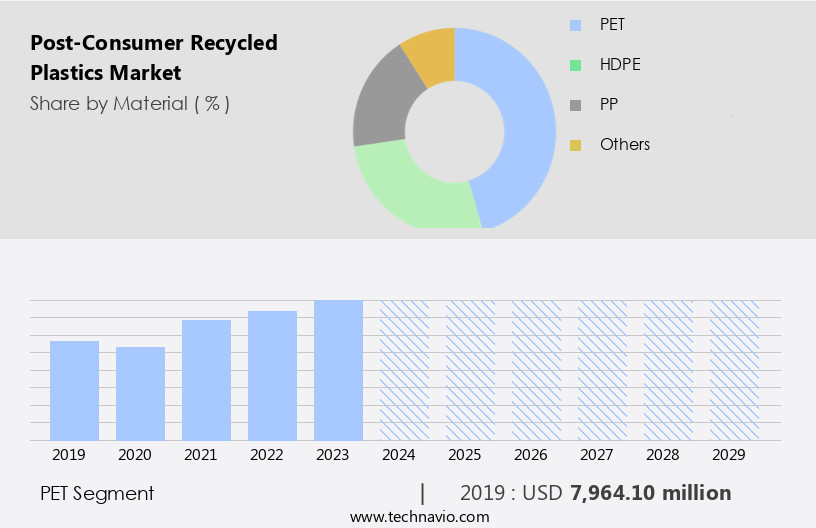Select the 2020 bar
The image size is (816, 528).
coord(140,393)
